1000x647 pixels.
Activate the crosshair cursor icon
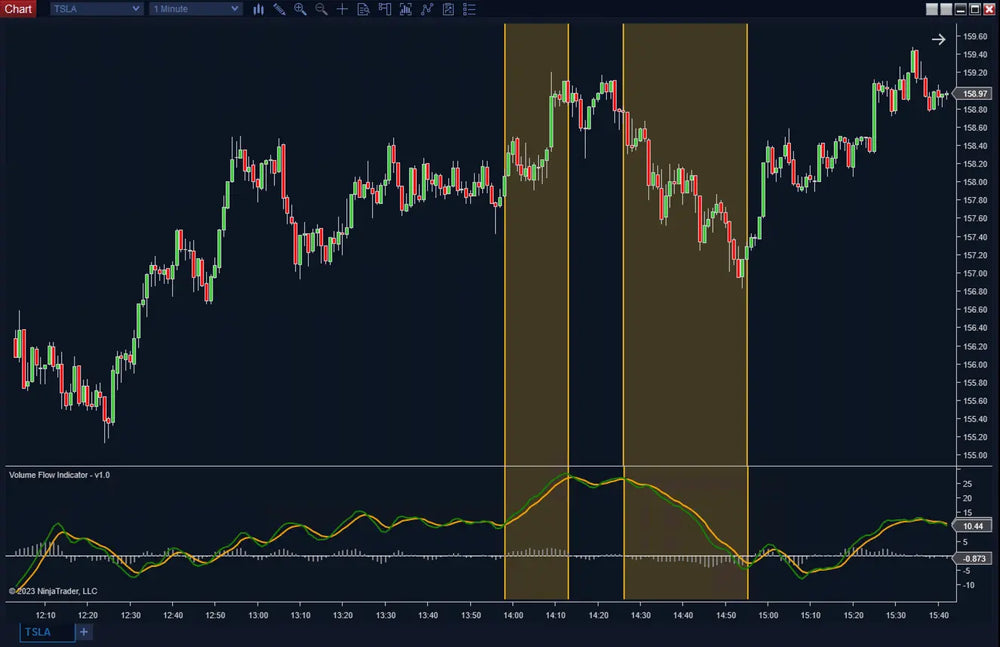pos(342,9)
